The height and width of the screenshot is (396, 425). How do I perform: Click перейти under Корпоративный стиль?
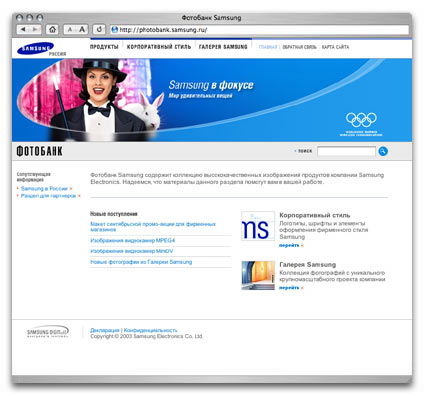point(289,245)
